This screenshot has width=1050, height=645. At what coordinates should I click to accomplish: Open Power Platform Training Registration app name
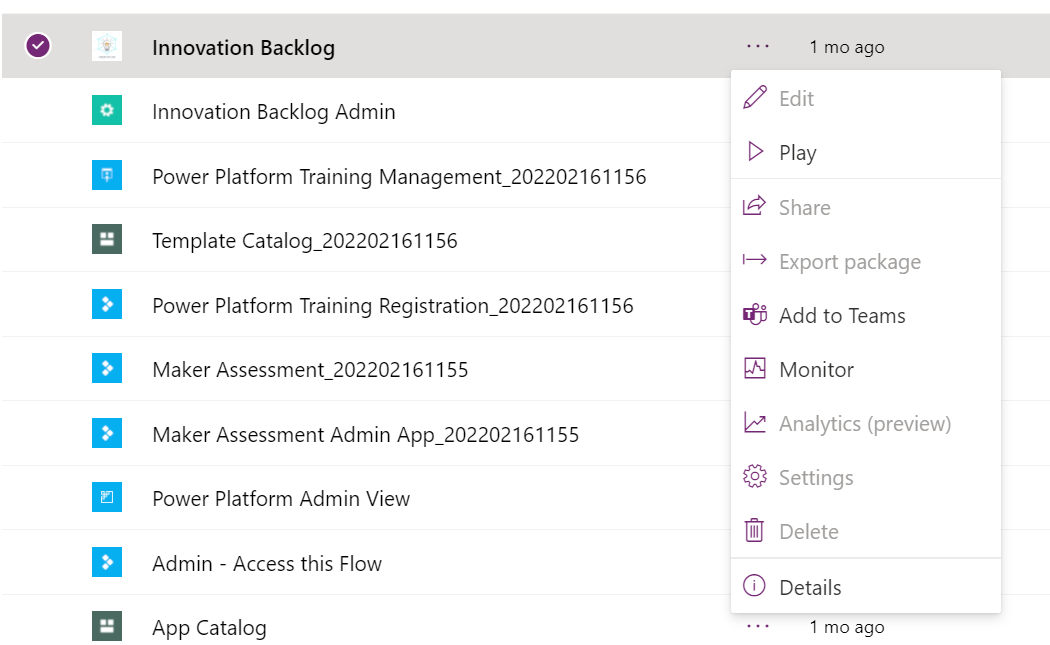point(392,306)
